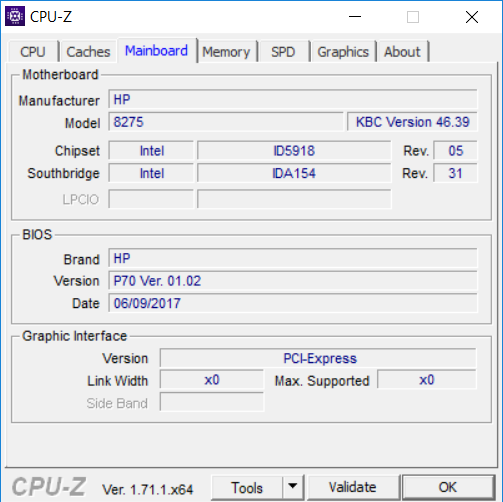Screen dimensions: 503x502
Task: Select the KBC Version 46.39 field
Action: click(412, 122)
